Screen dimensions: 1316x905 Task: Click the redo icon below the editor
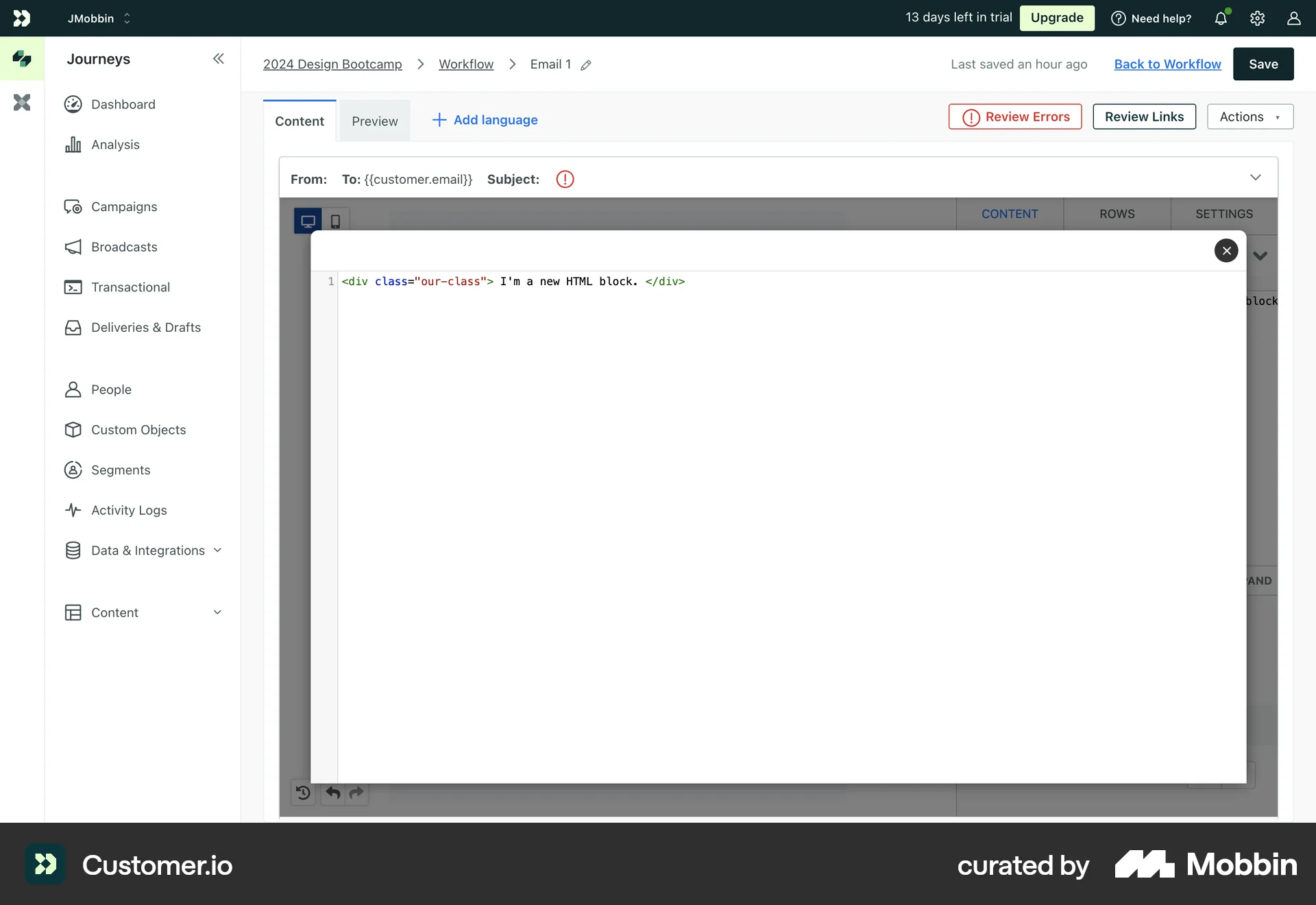click(x=356, y=793)
